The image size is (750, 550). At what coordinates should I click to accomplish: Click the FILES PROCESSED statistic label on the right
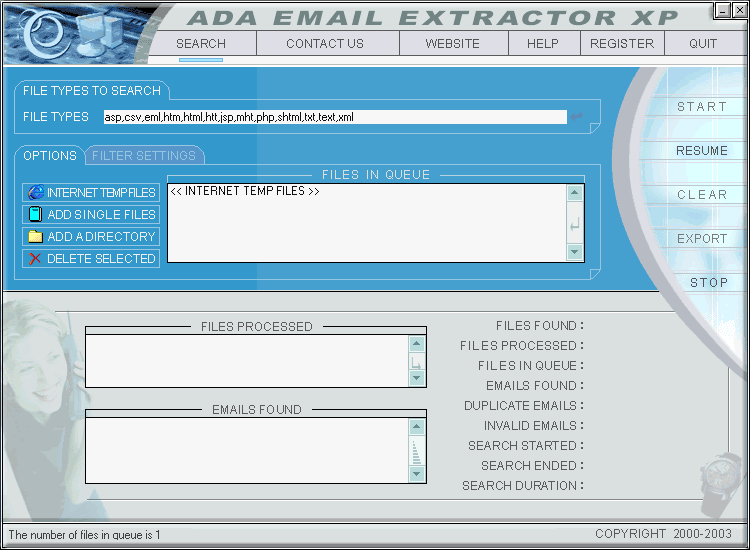[x=522, y=346]
